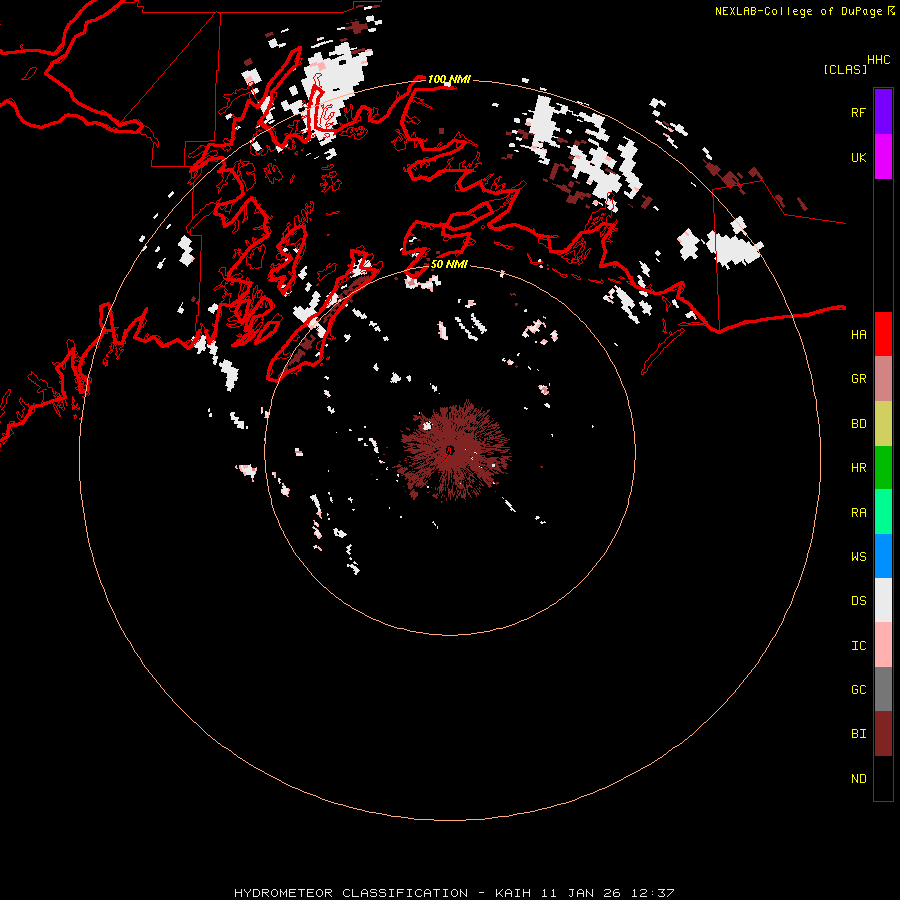
Task: Click the DS legend label
Action: click(x=858, y=600)
